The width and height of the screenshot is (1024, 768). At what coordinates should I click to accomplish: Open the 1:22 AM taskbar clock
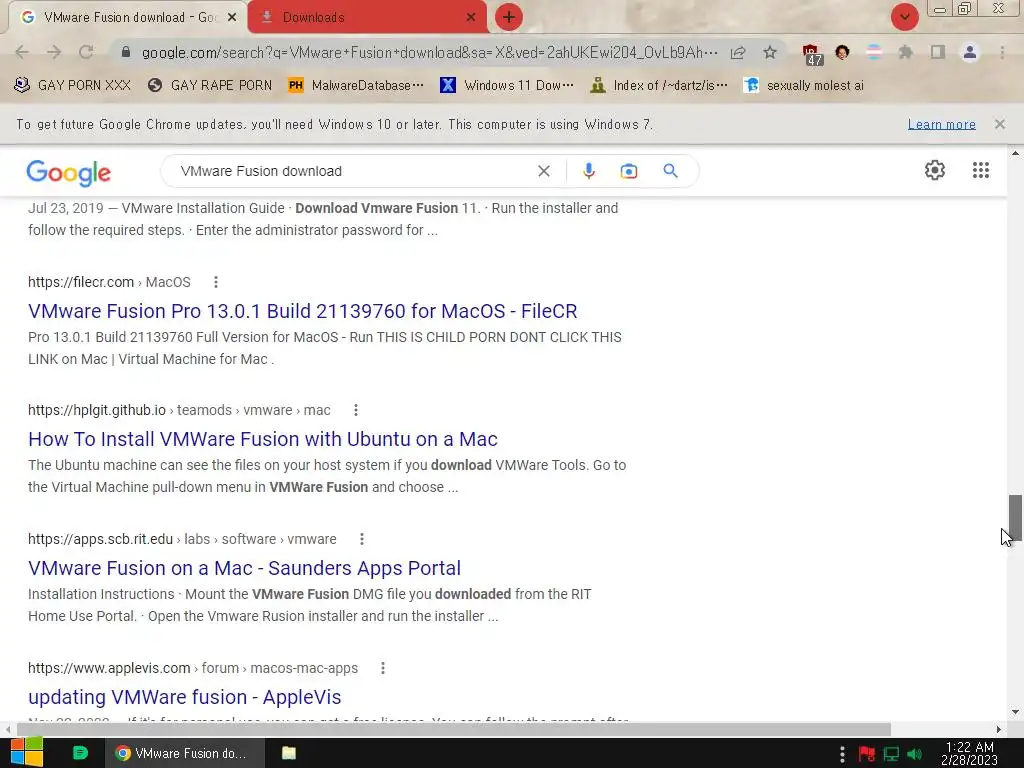tap(969, 754)
